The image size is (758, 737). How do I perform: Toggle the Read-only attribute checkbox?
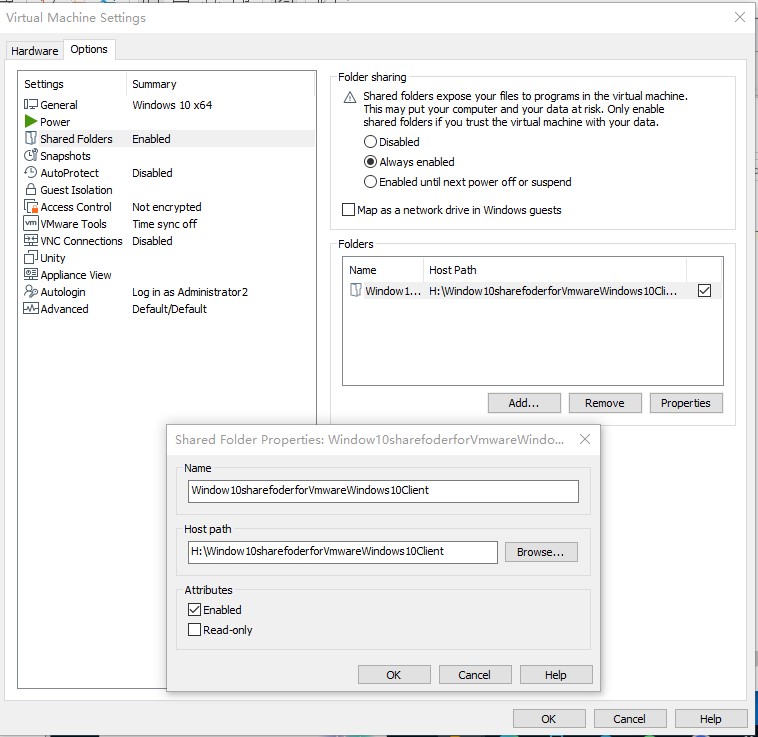point(195,630)
